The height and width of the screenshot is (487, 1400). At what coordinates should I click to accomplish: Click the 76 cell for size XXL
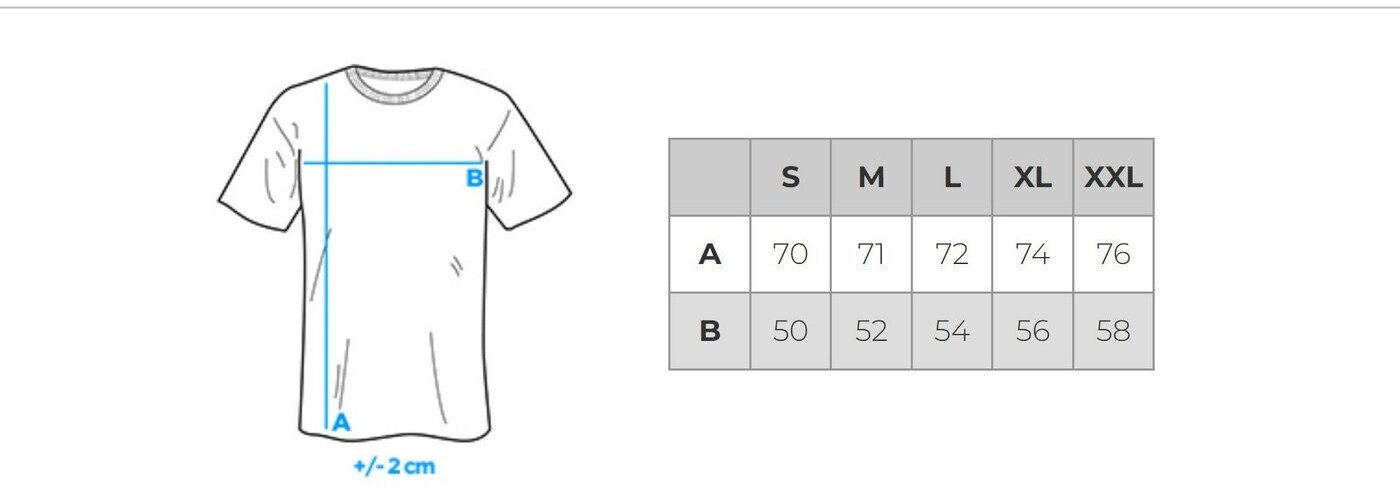point(1113,255)
